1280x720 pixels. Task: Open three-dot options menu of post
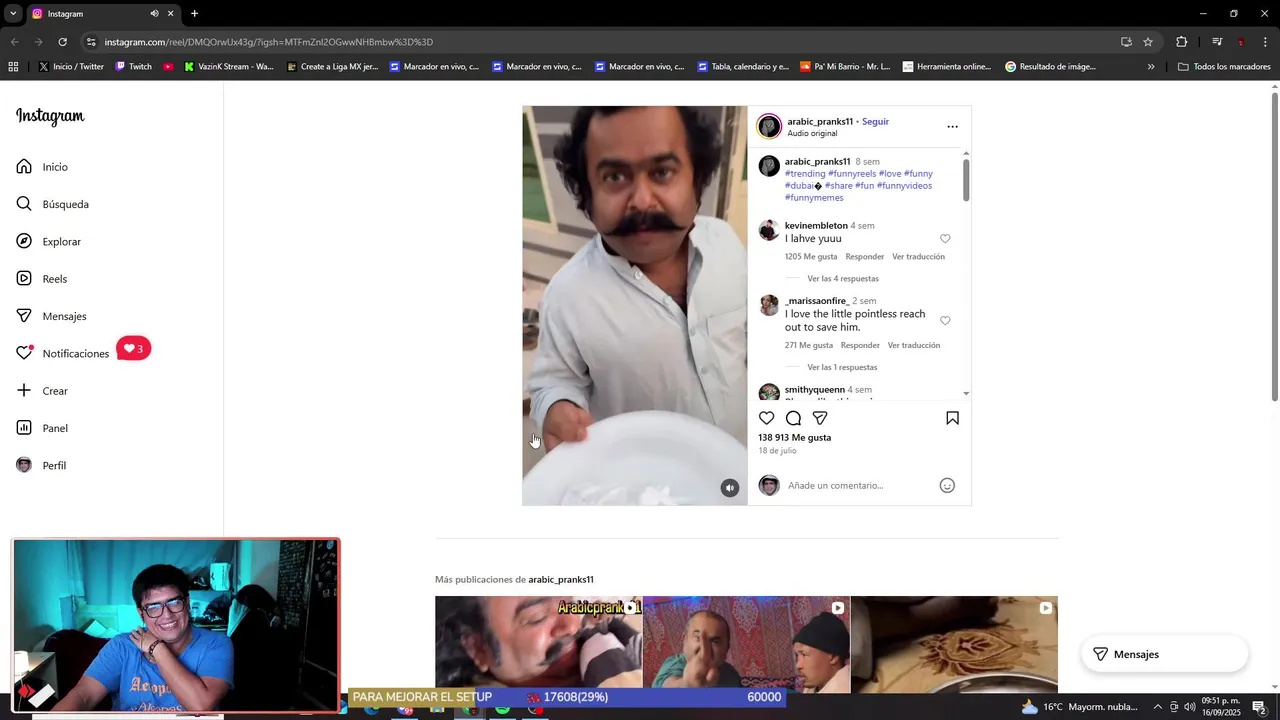952,127
